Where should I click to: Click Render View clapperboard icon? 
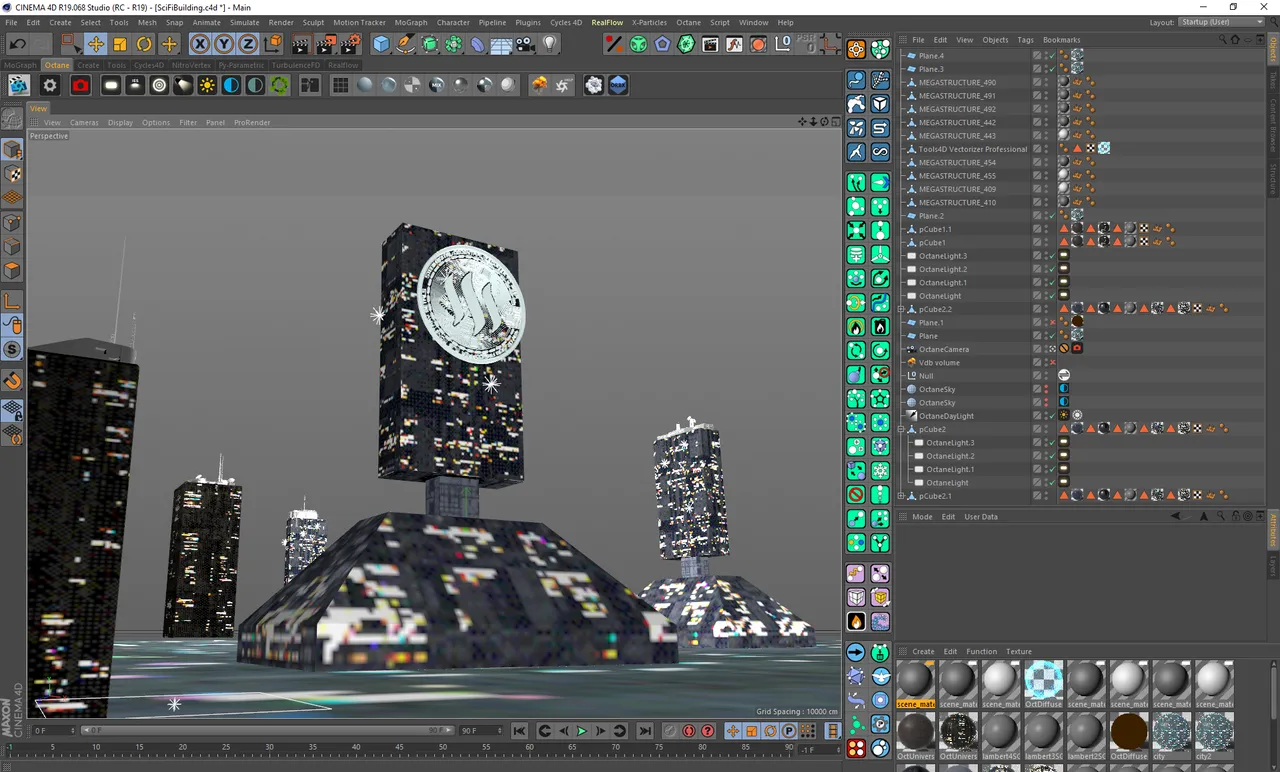[x=301, y=44]
